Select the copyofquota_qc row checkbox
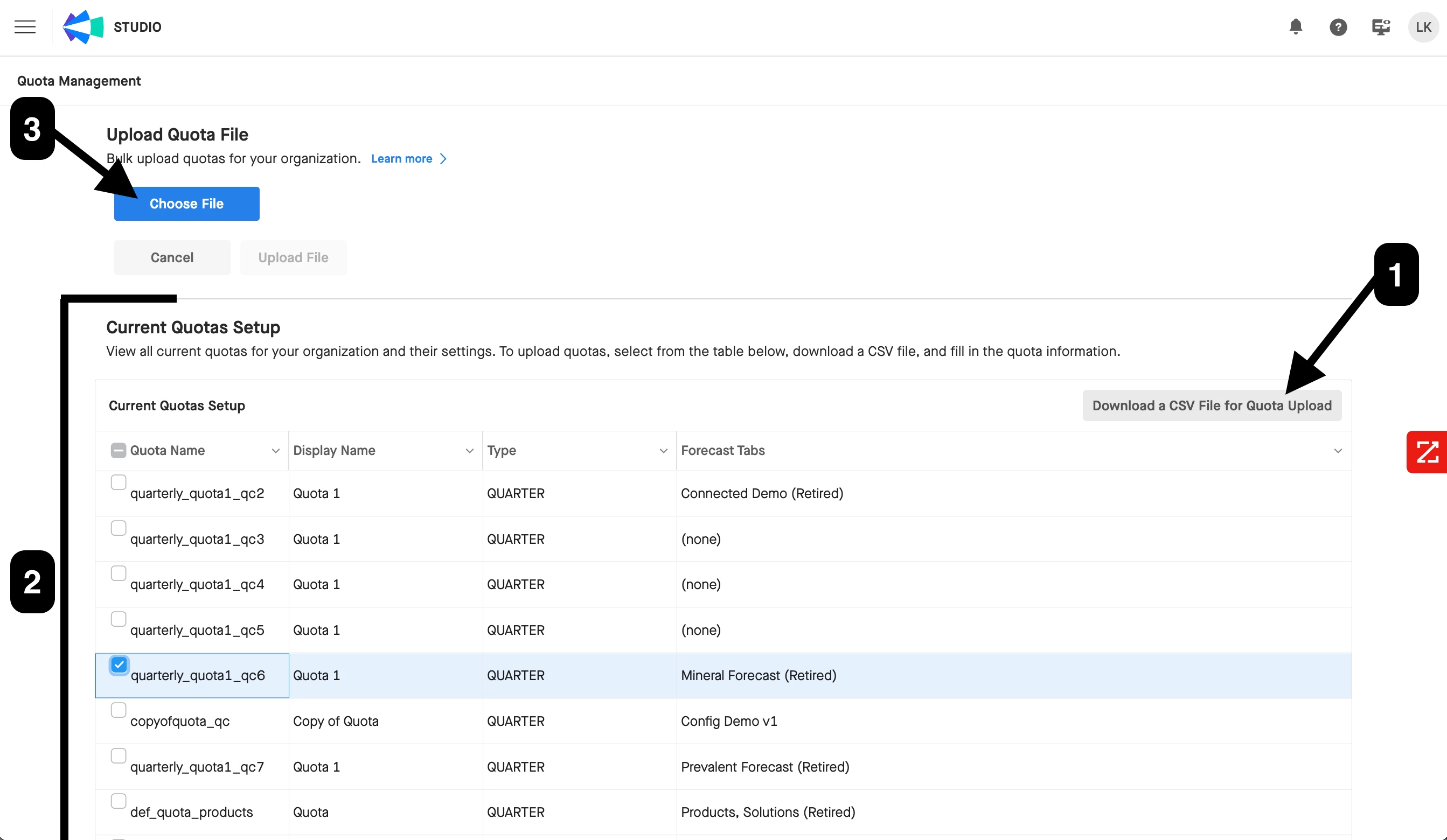This screenshot has height=840, width=1447. tap(119, 710)
